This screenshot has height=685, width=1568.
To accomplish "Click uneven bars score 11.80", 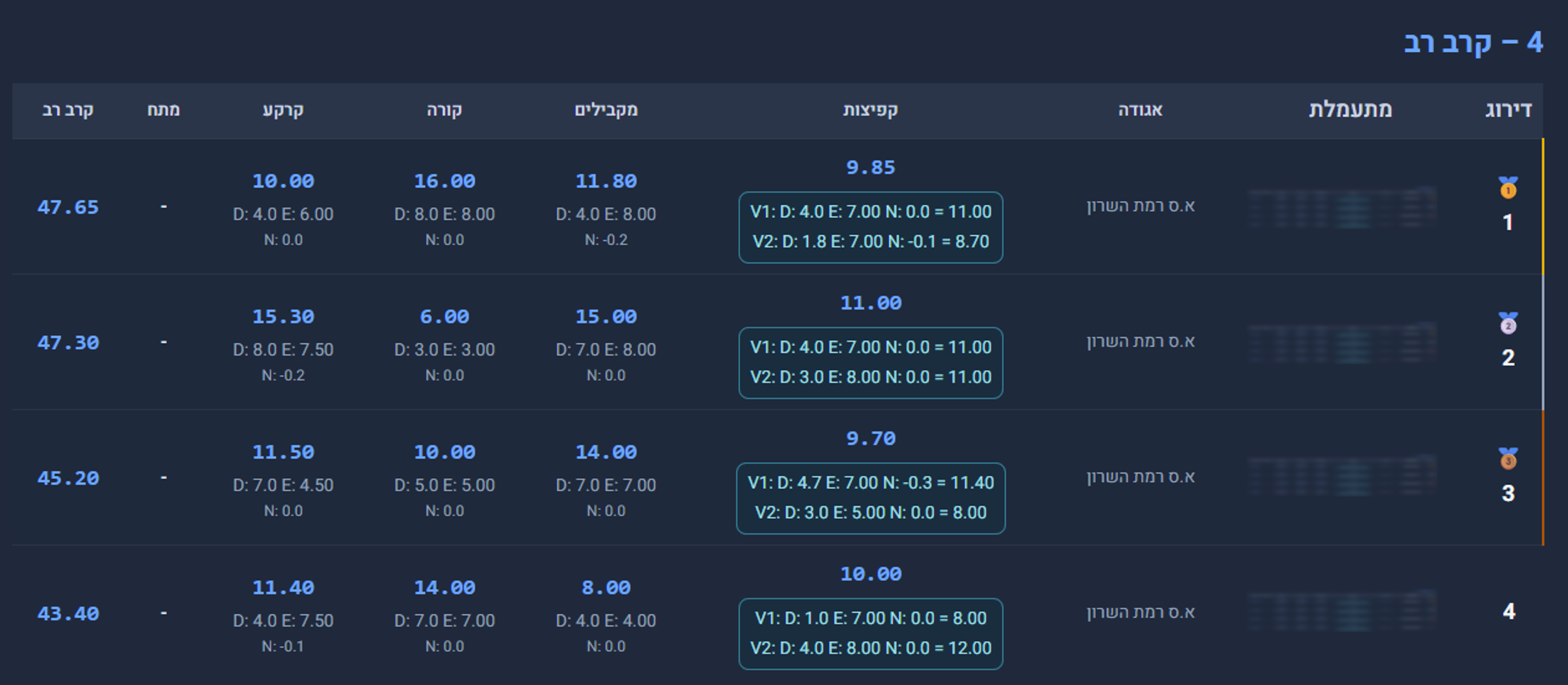I will point(606,181).
